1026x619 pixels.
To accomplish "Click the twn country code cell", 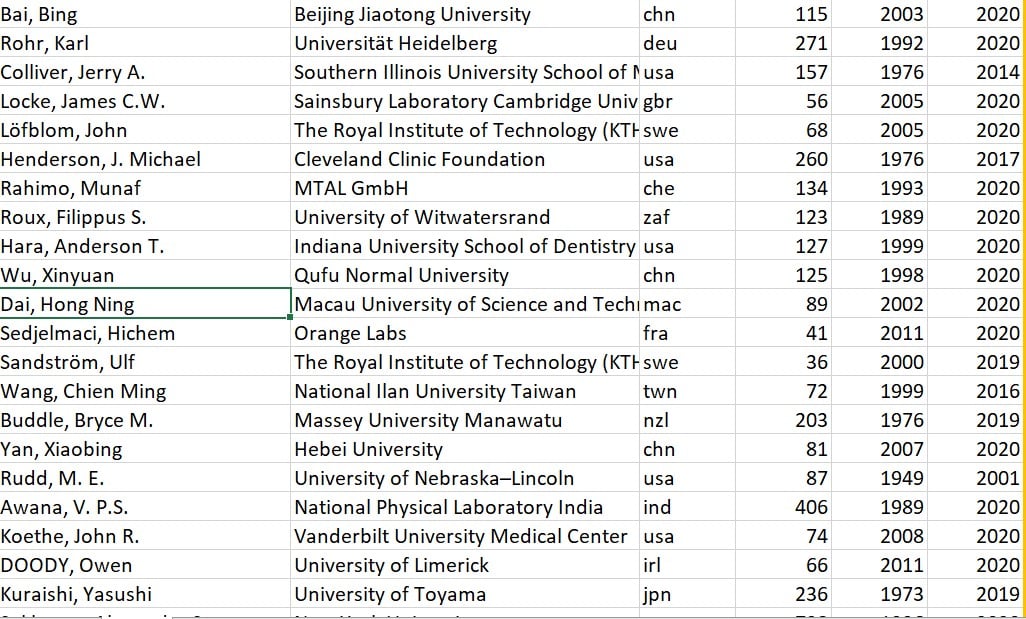I will (x=687, y=391).
